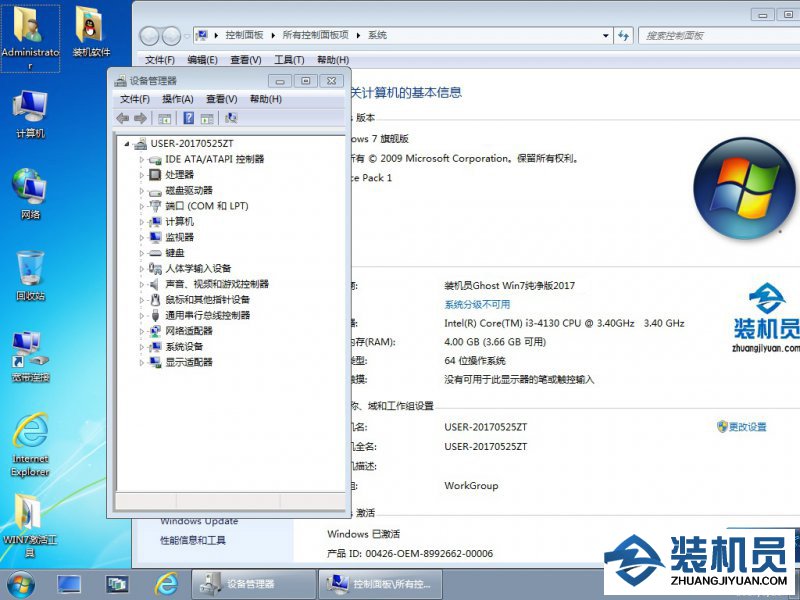Click the 系统分级不可用 link

point(477,305)
